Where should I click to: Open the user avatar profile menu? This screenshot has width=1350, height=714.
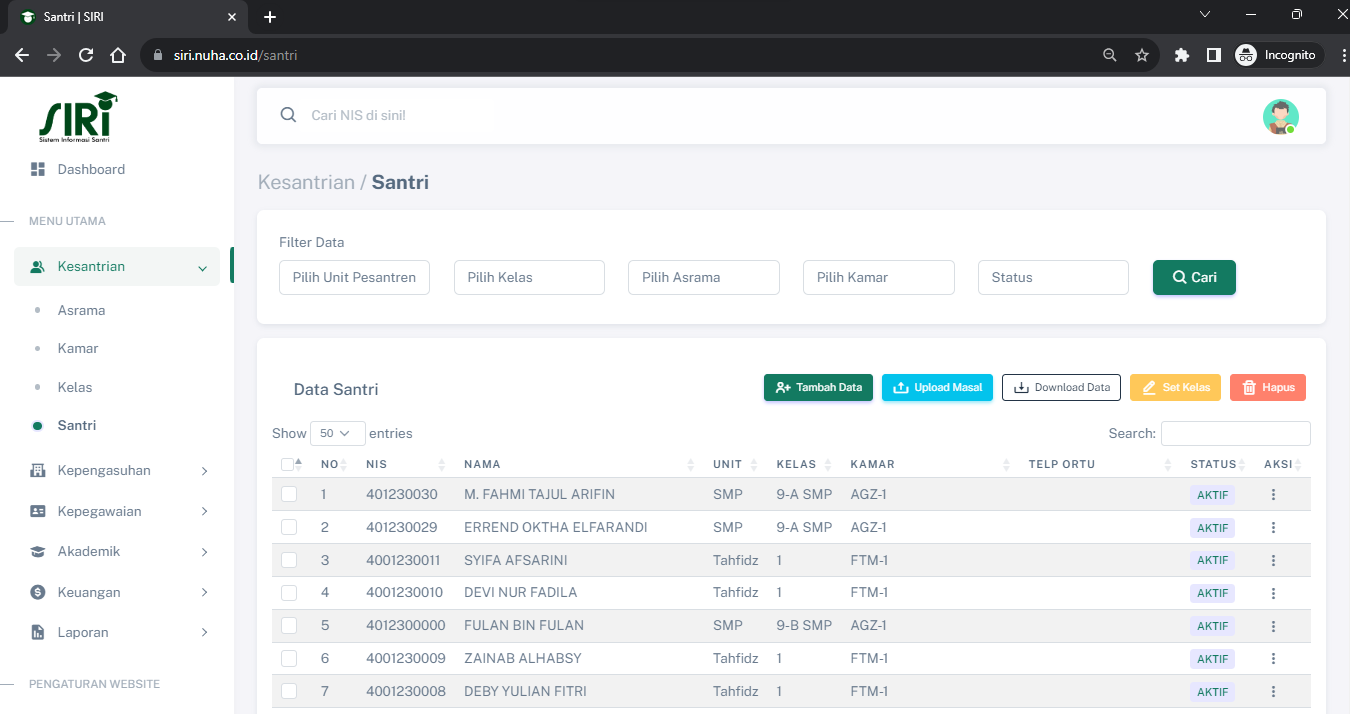pyautogui.click(x=1280, y=116)
